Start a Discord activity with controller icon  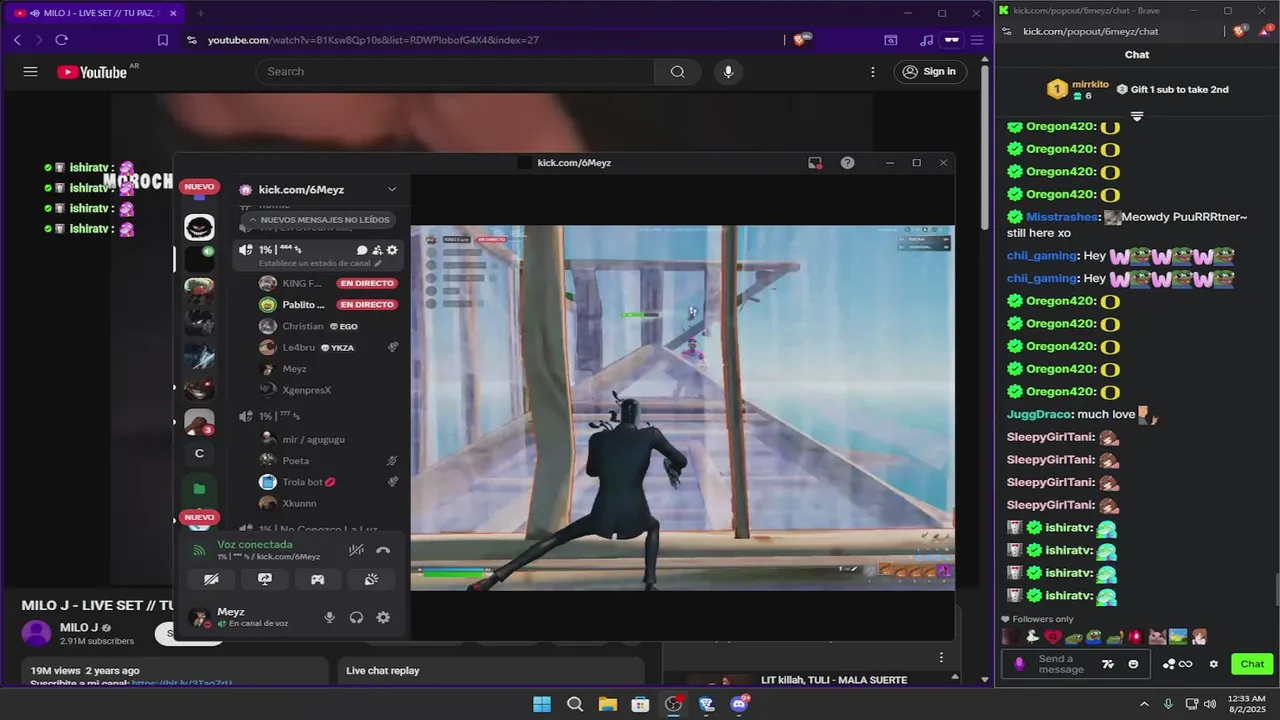click(x=317, y=579)
